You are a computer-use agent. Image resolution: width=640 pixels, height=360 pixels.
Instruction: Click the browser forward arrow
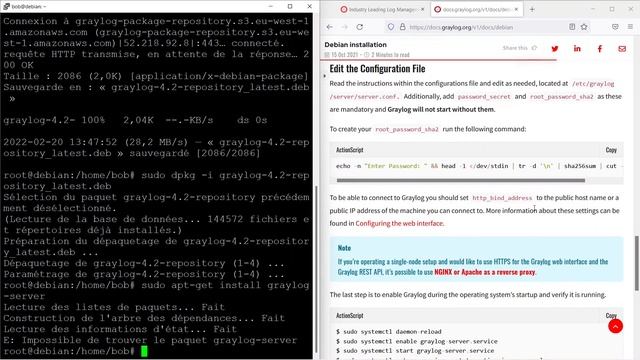[344, 27]
